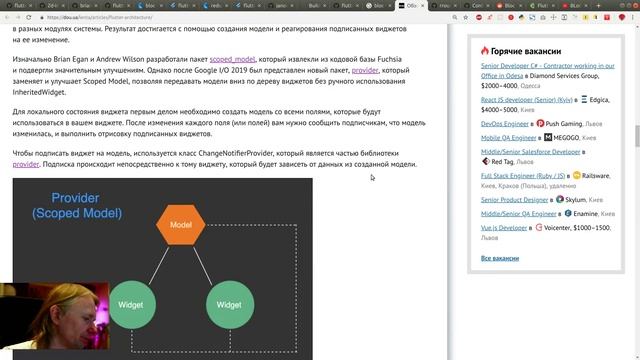Switch to the '264' GitHub tab

click(x=52, y=6)
